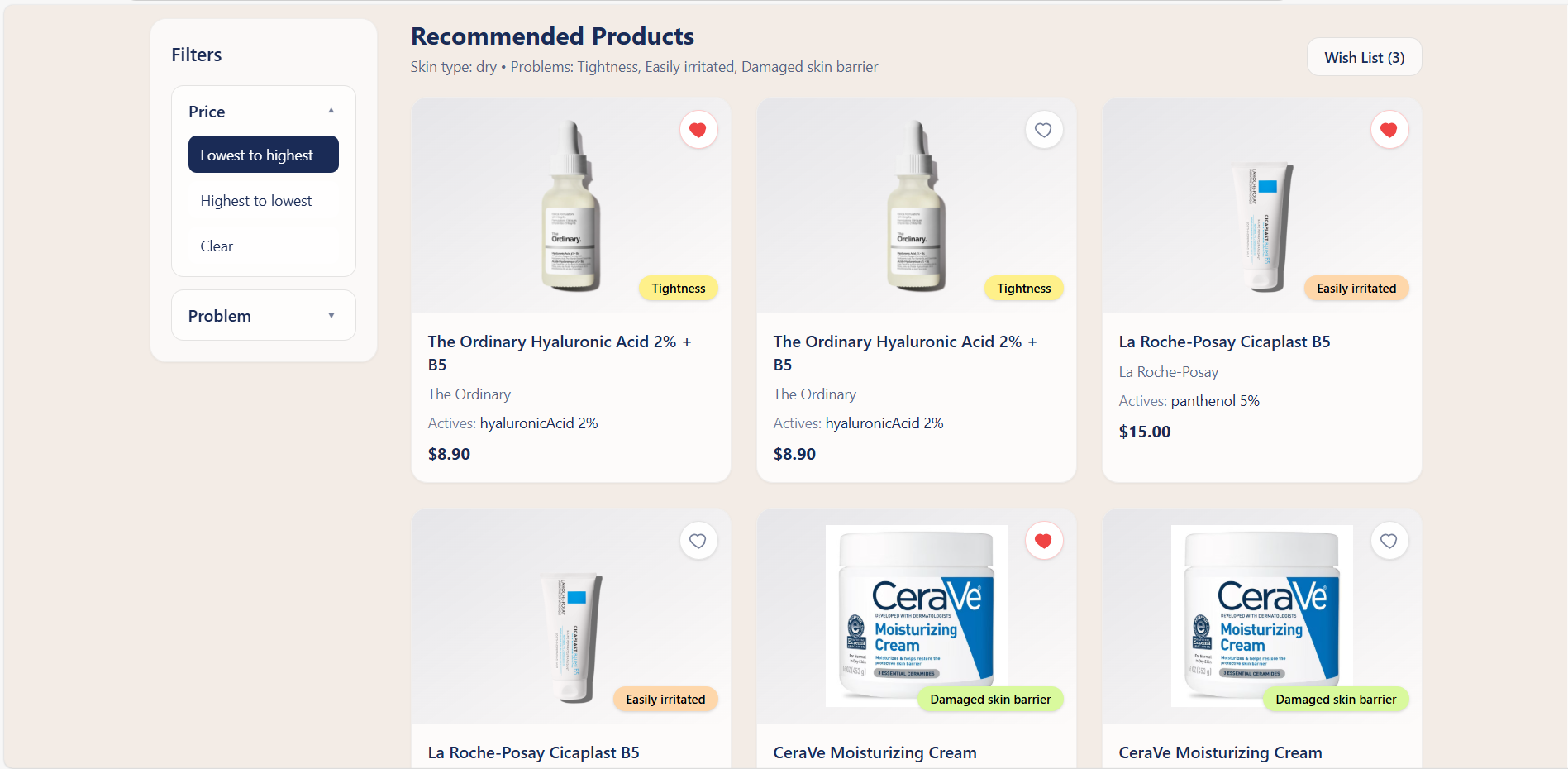Expand the Problem filter dropdown
The height and width of the screenshot is (769, 1568).
[x=264, y=315]
